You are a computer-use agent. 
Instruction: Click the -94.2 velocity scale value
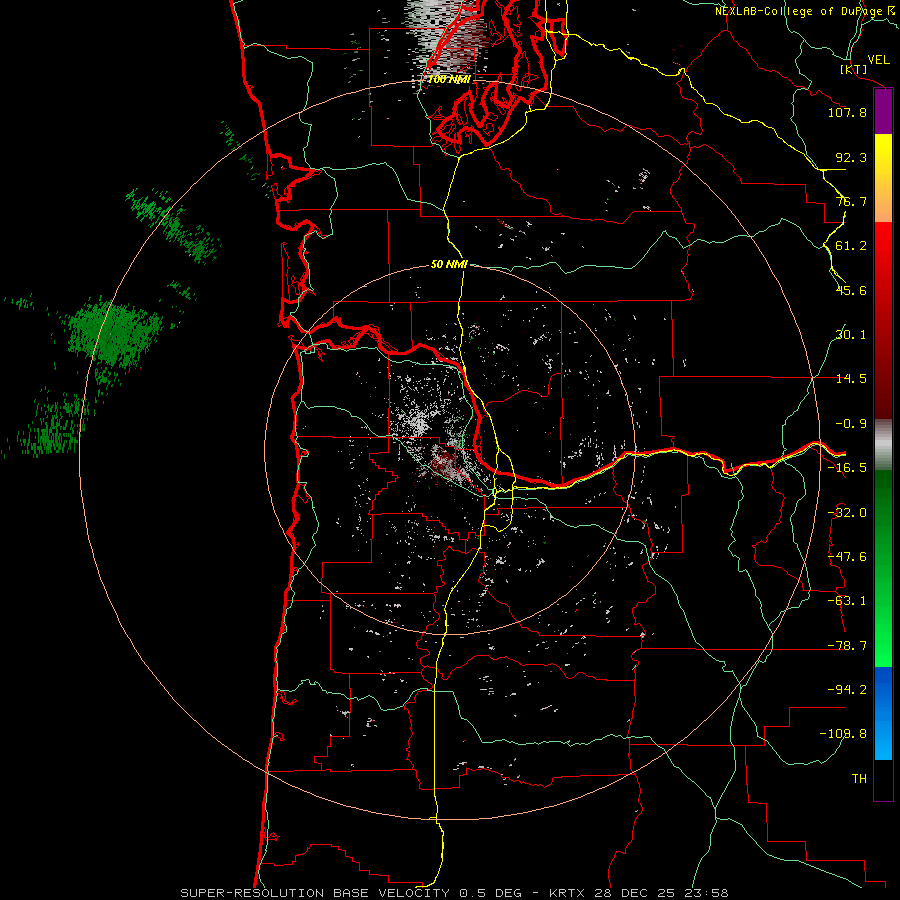point(847,690)
